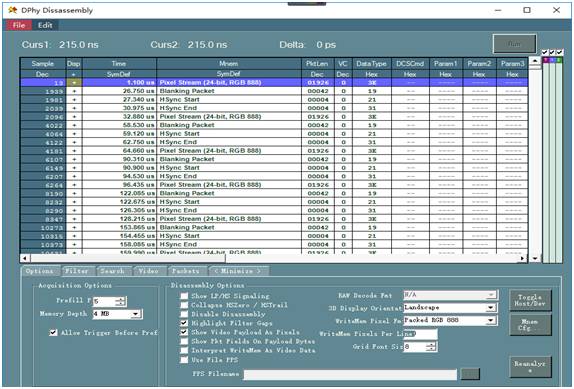574x389 pixels.
Task: Expand the sample 6107 row plus icon
Action: pyautogui.click(x=74, y=159)
